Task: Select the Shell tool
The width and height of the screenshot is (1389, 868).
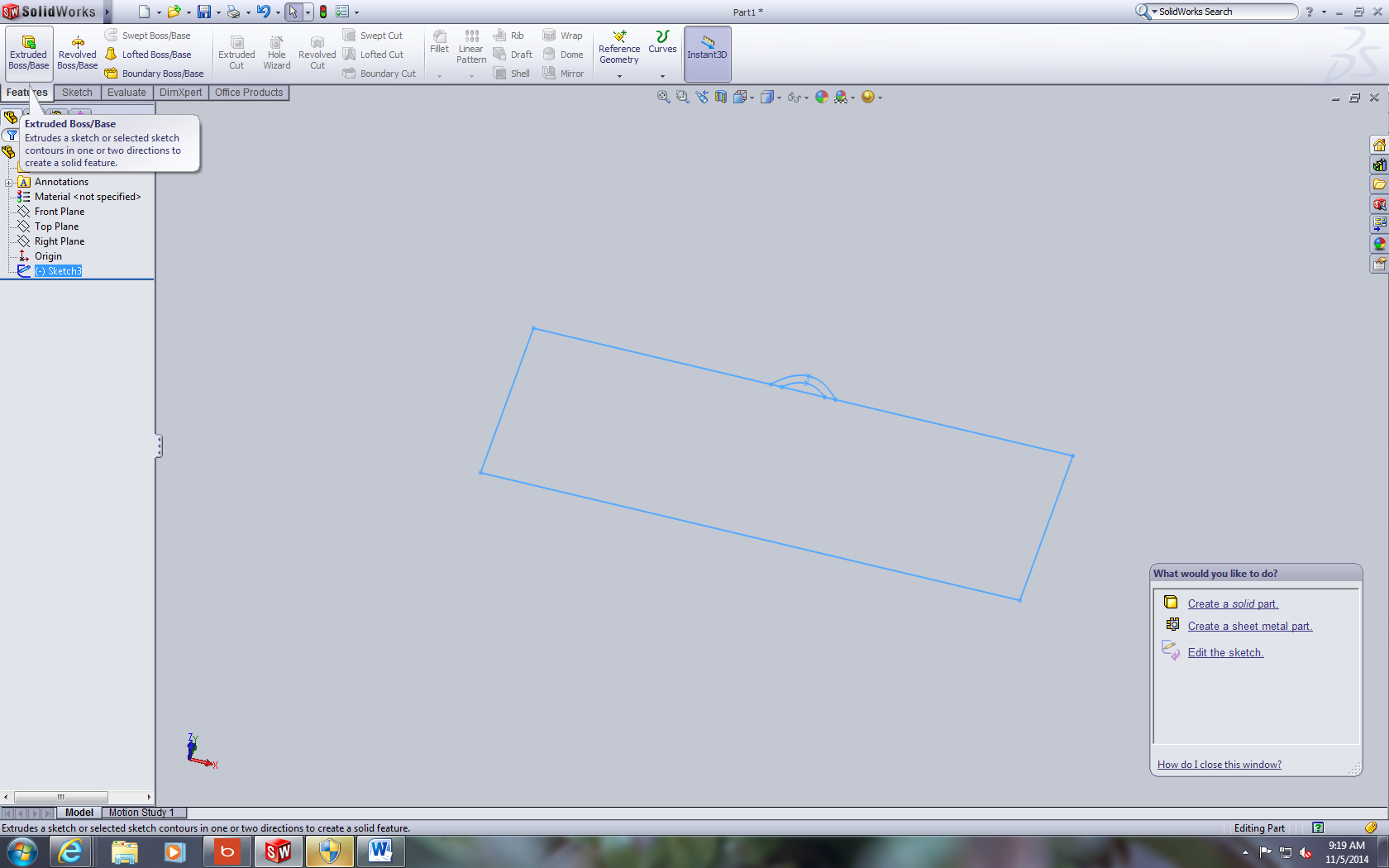Action: pyautogui.click(x=511, y=74)
